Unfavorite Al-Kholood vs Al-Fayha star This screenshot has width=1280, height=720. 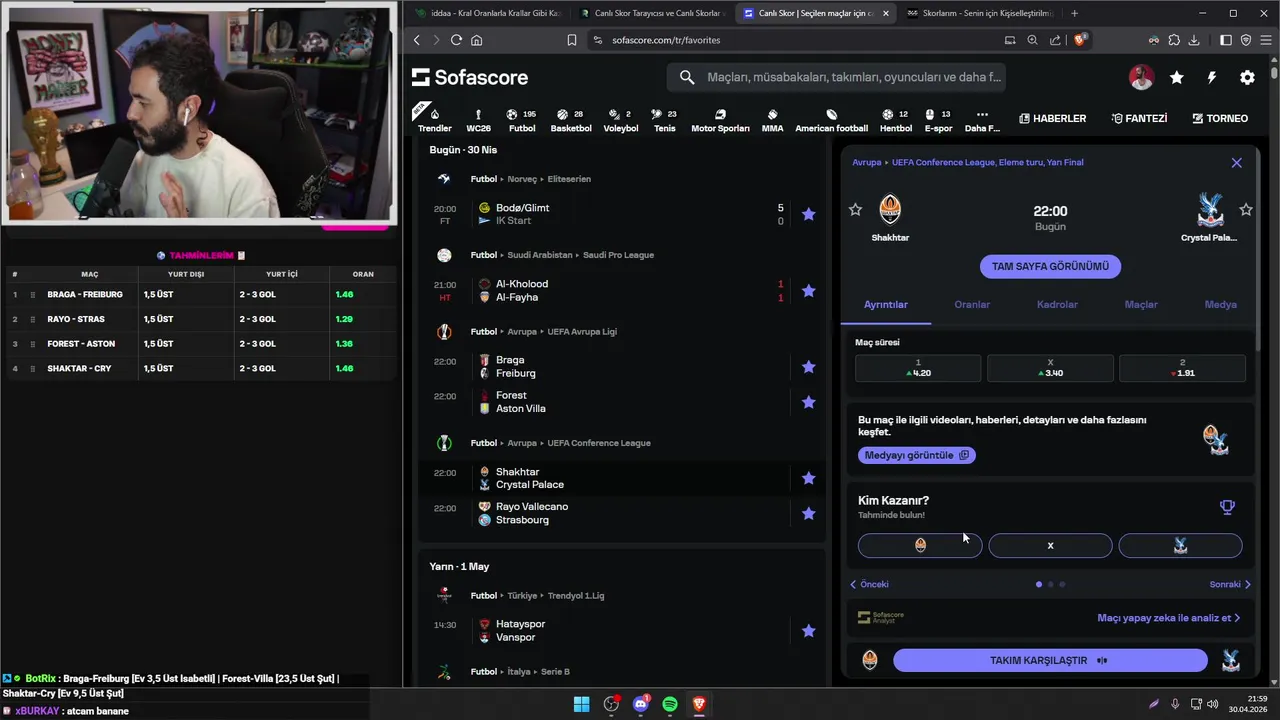(808, 290)
